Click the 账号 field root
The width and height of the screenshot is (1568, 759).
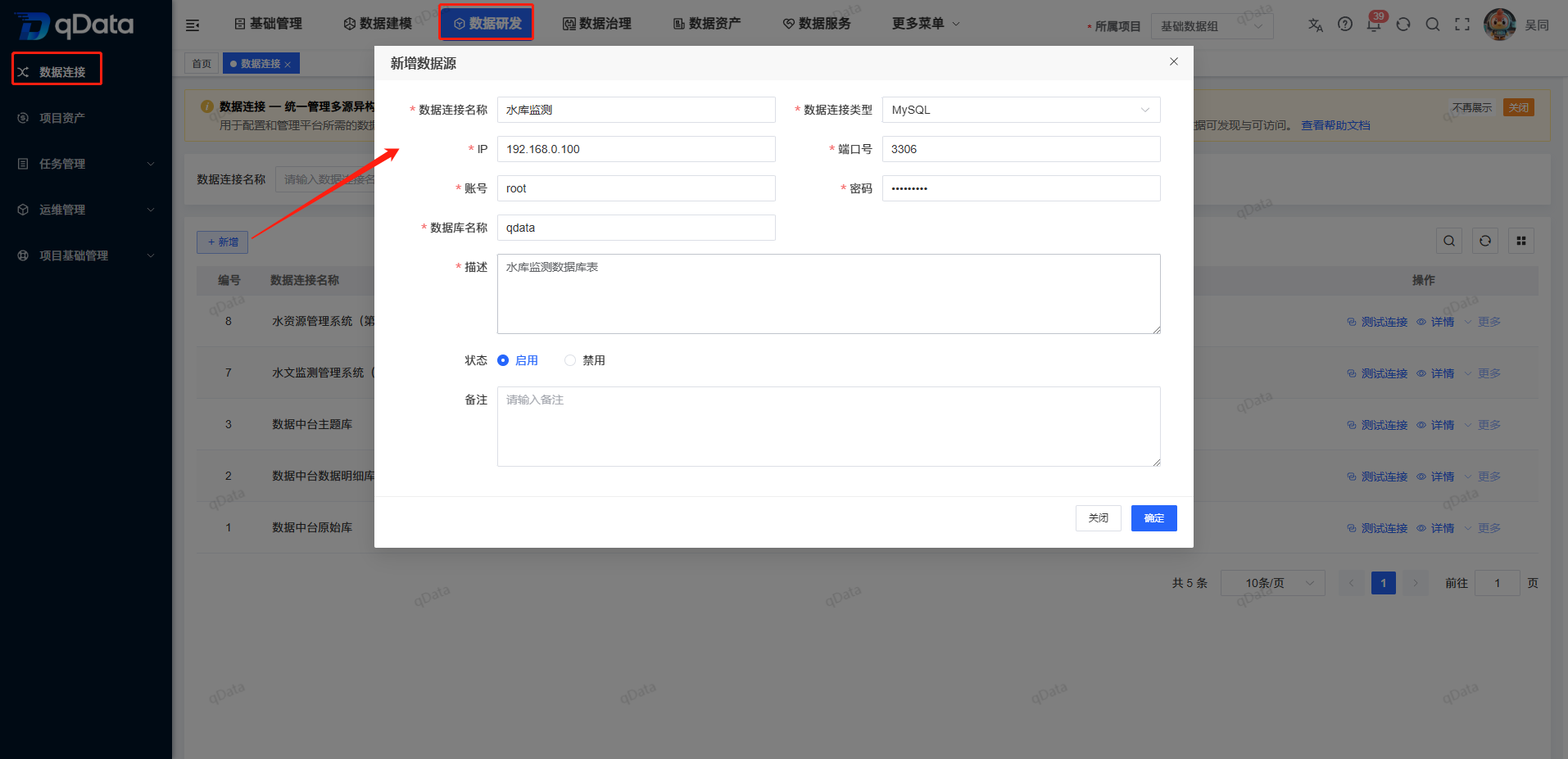(x=636, y=188)
